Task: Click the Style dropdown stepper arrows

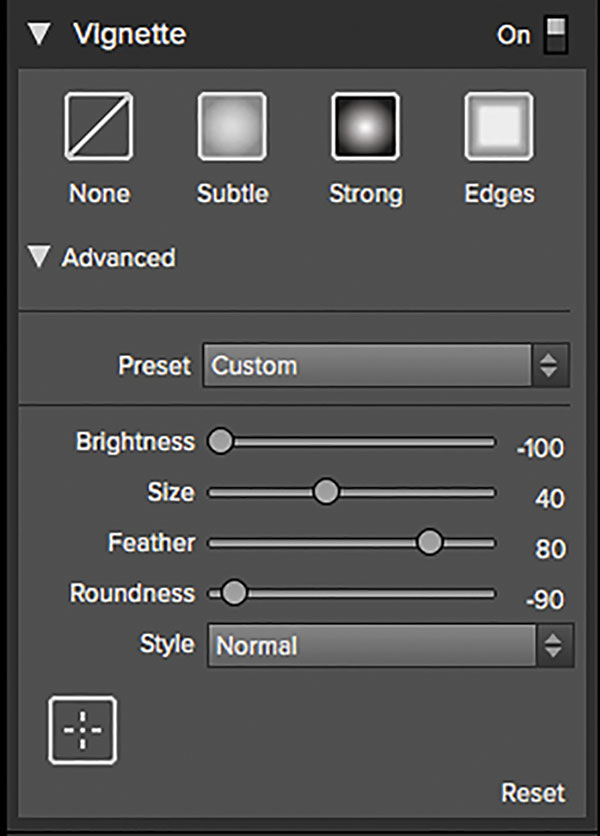Action: 554,645
